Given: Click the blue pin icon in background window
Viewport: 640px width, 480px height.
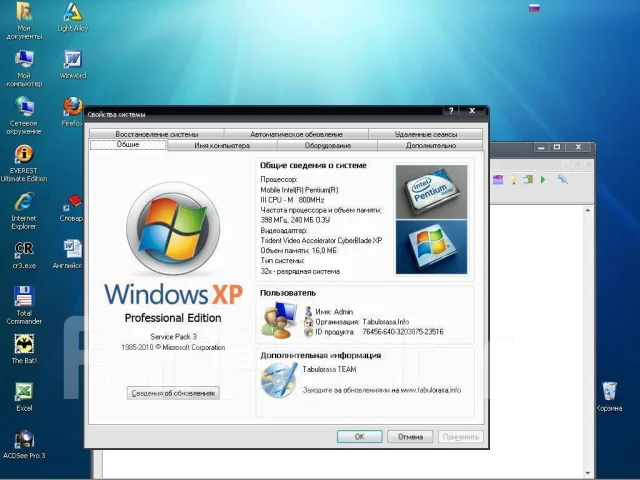Looking at the screenshot, I should [563, 179].
